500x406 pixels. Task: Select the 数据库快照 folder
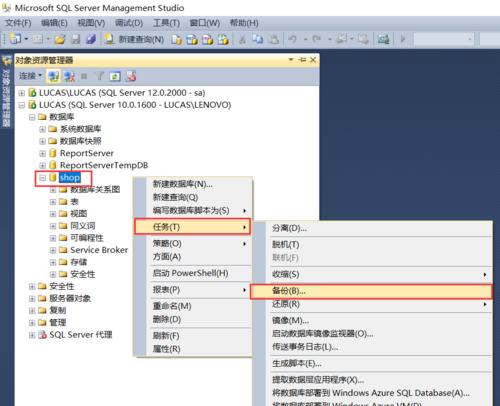coord(80,141)
